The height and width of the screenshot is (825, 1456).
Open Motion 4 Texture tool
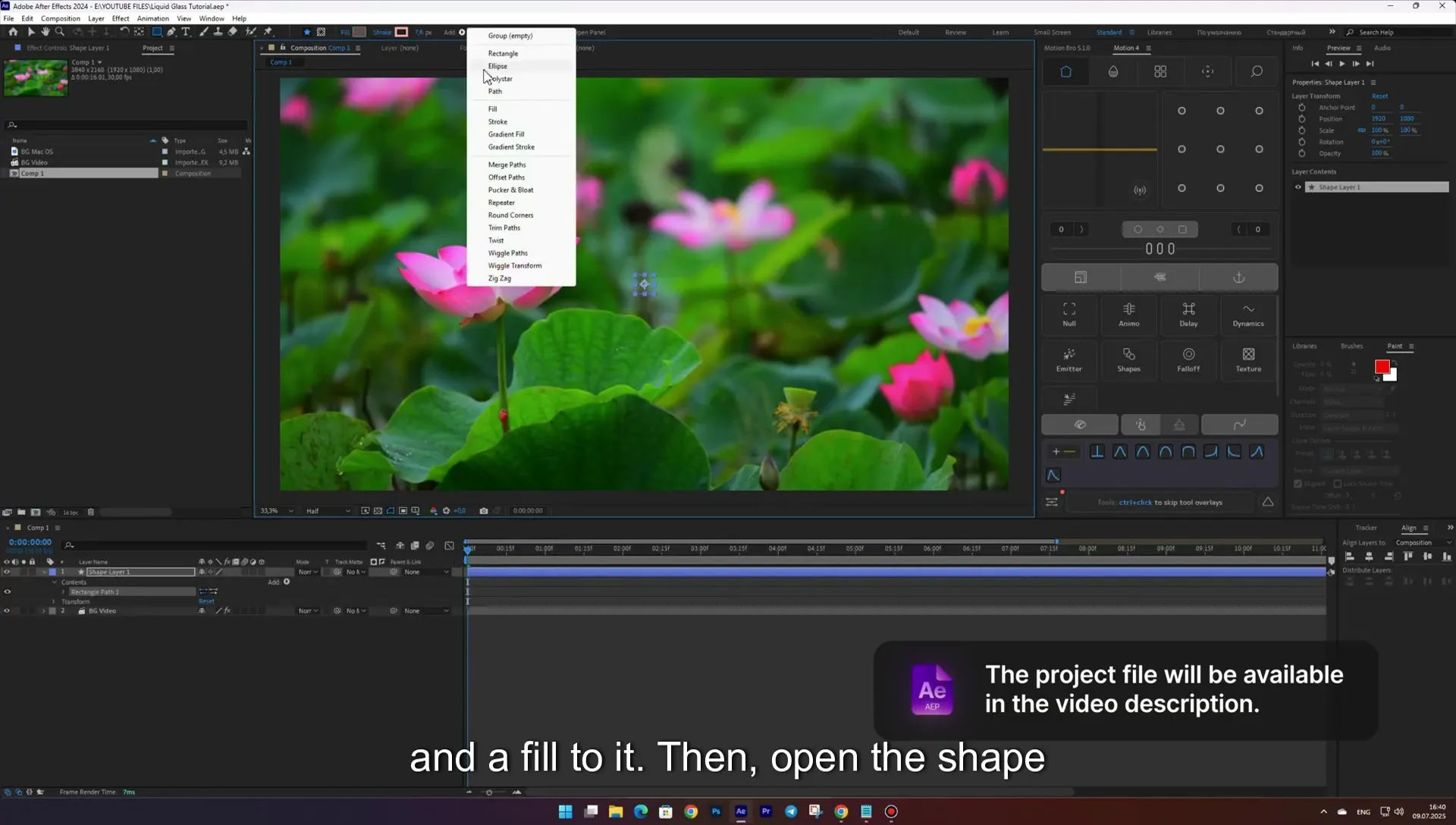(1248, 359)
